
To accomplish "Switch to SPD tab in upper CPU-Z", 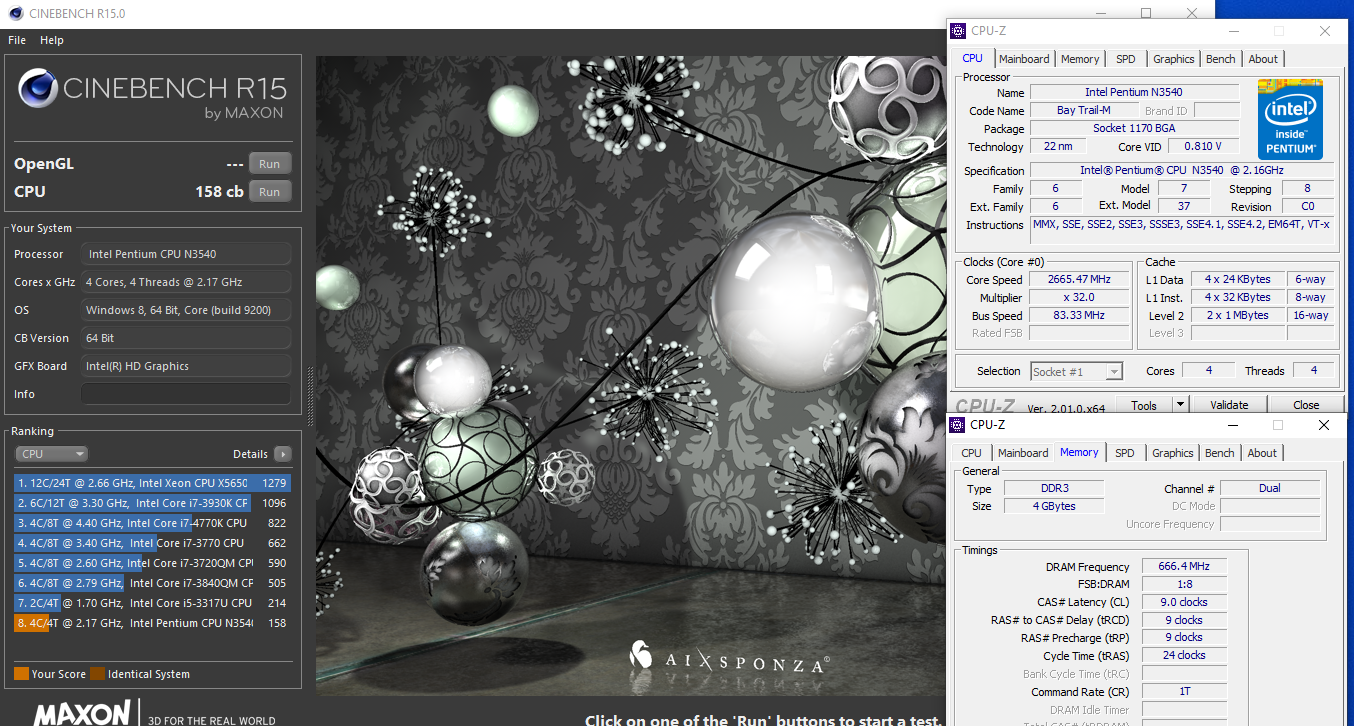I will [x=1126, y=59].
